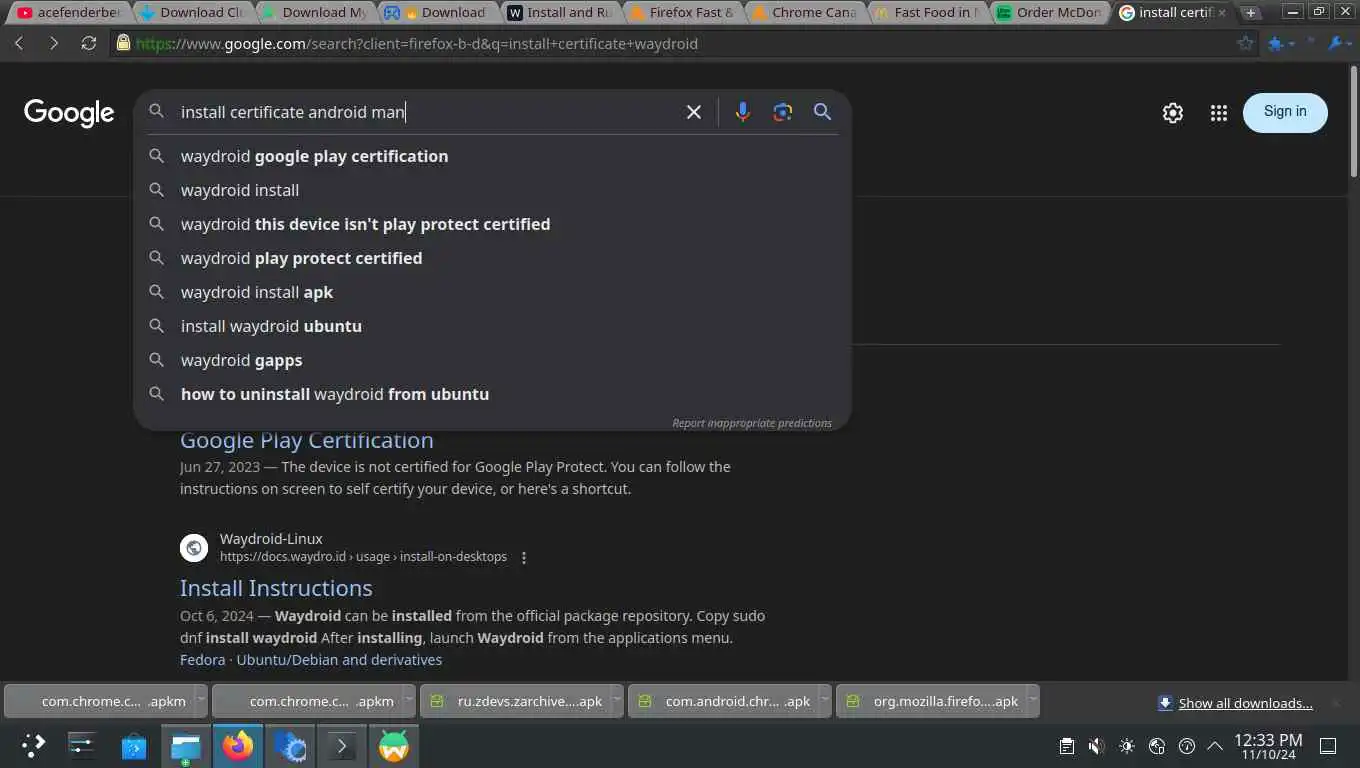Switch to 'Download My' tab
This screenshot has width=1360, height=768.
pyautogui.click(x=315, y=12)
